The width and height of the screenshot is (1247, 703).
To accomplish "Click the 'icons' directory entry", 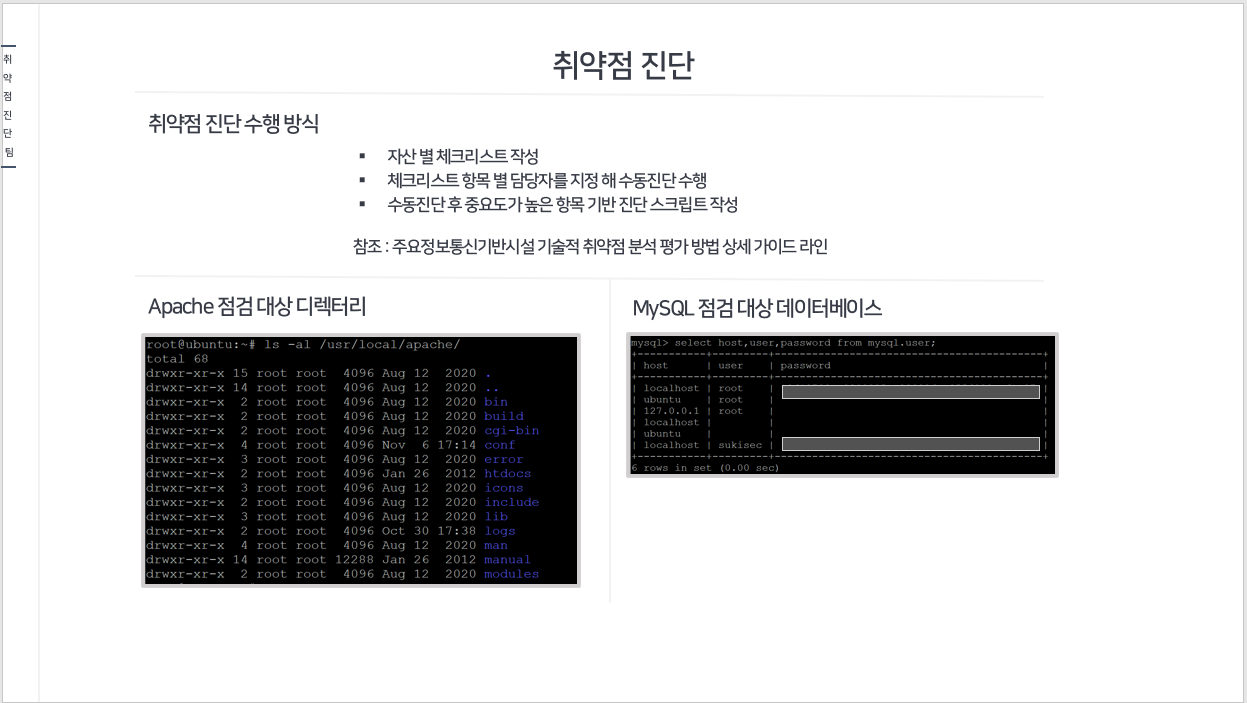I will pyautogui.click(x=504, y=488).
